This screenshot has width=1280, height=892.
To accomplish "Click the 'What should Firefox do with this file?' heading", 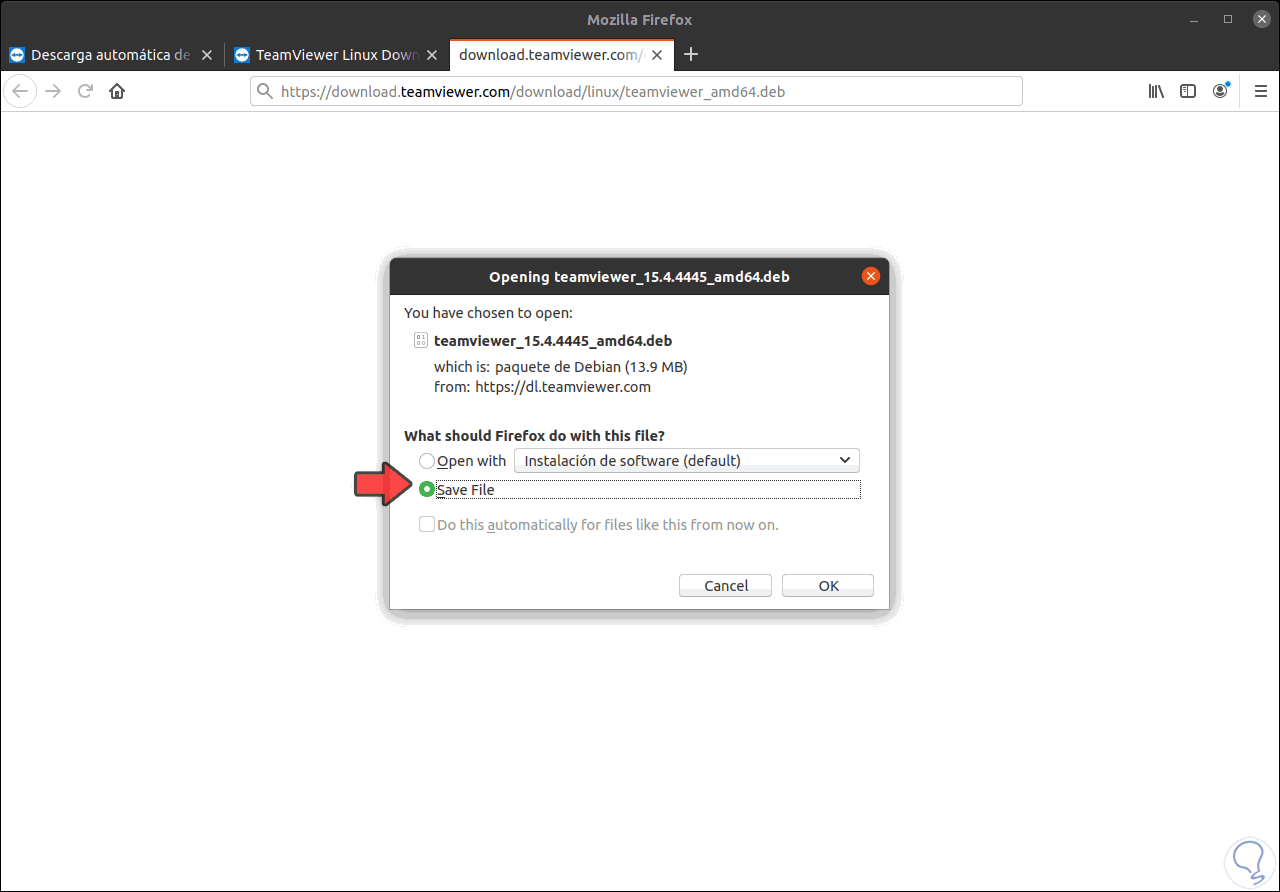I will pyautogui.click(x=534, y=435).
